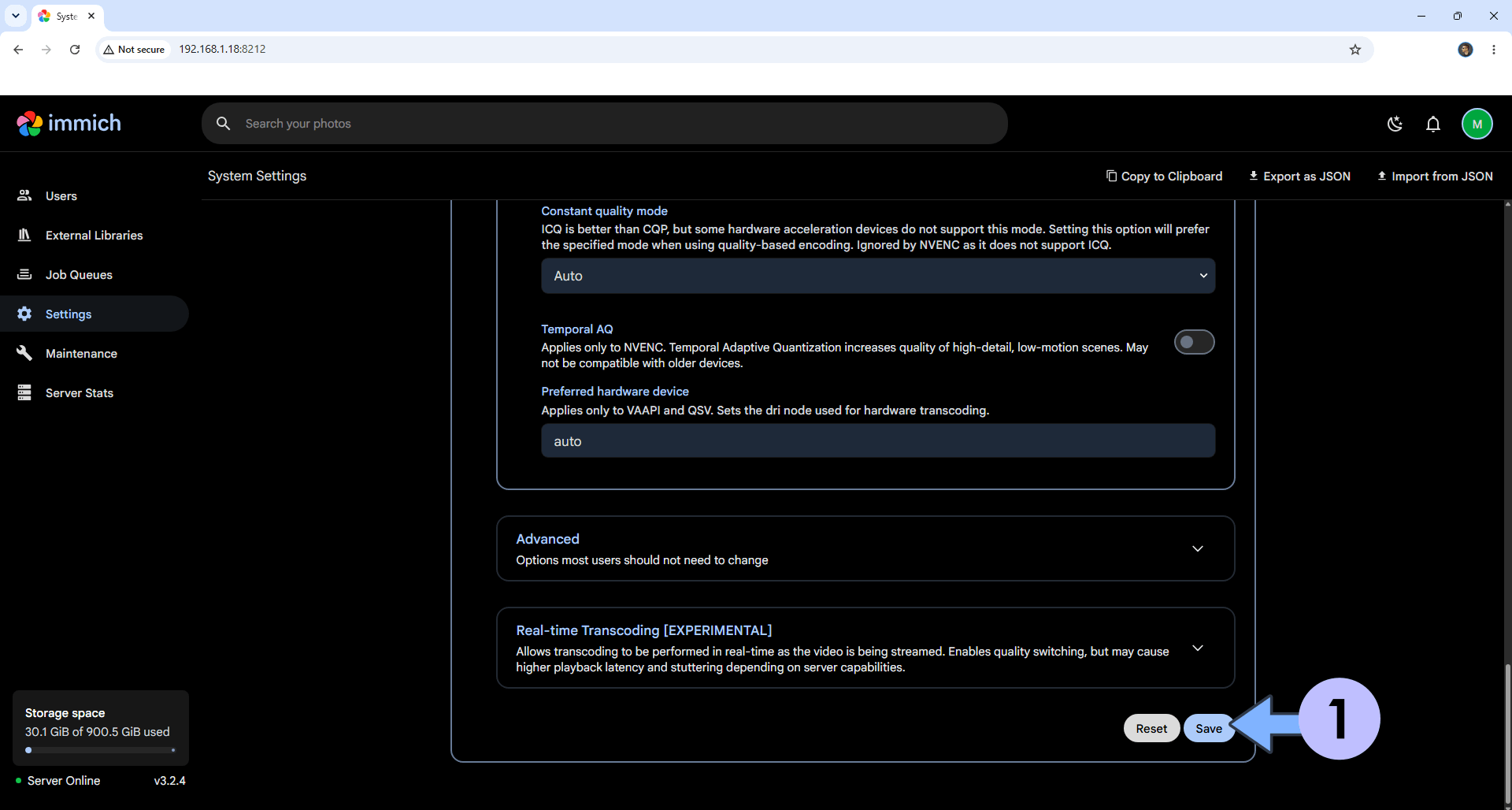
Task: Open External Libraries page
Action: 94,235
